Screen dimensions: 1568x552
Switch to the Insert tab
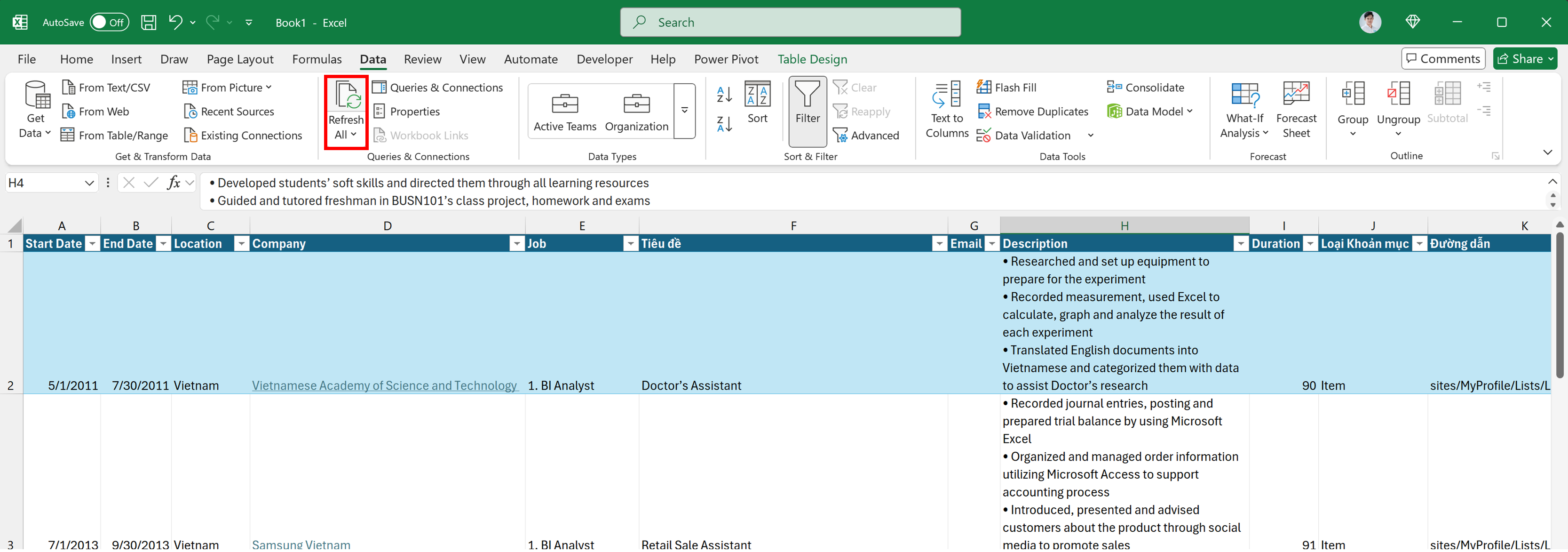(x=126, y=59)
